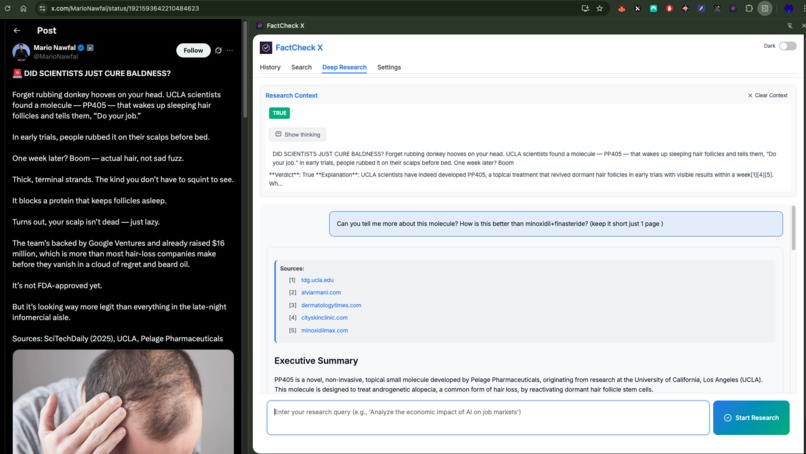806x454 pixels.
Task: Click the affiliate badge beside Mario Nawfal
Action: [90, 48]
